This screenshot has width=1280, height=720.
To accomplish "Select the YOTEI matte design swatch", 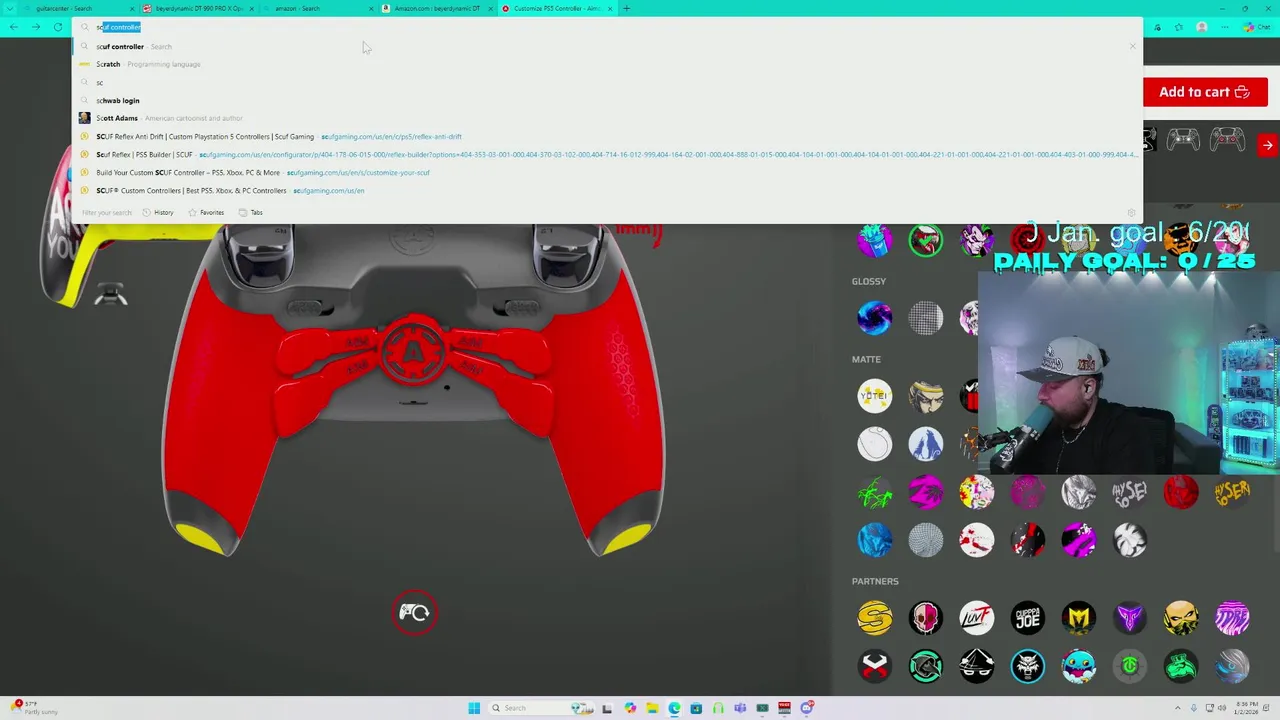I will click(874, 396).
